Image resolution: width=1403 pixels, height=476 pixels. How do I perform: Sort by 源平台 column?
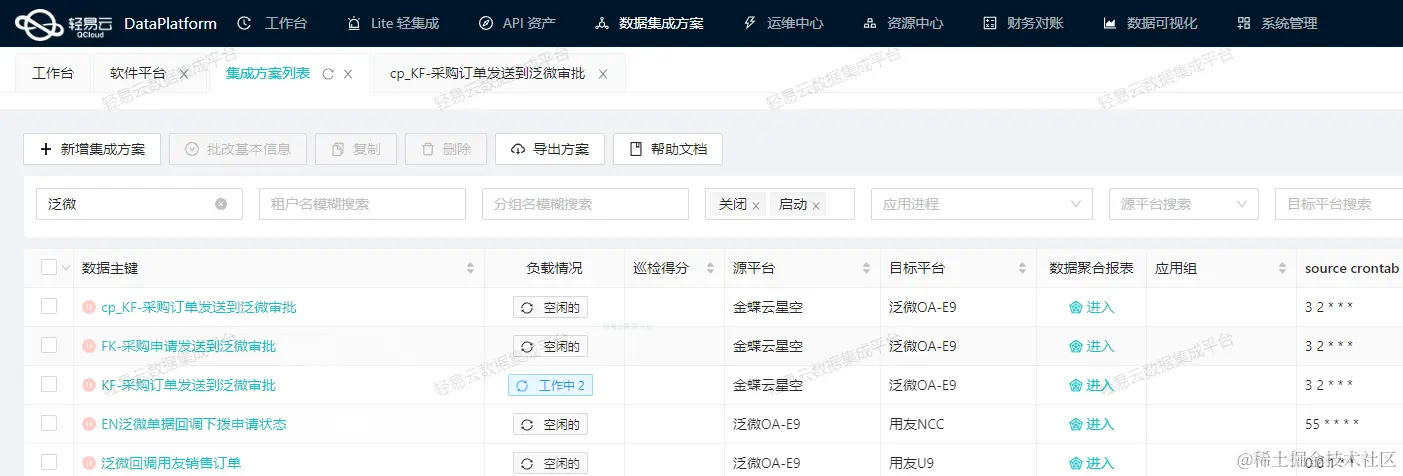[866, 268]
